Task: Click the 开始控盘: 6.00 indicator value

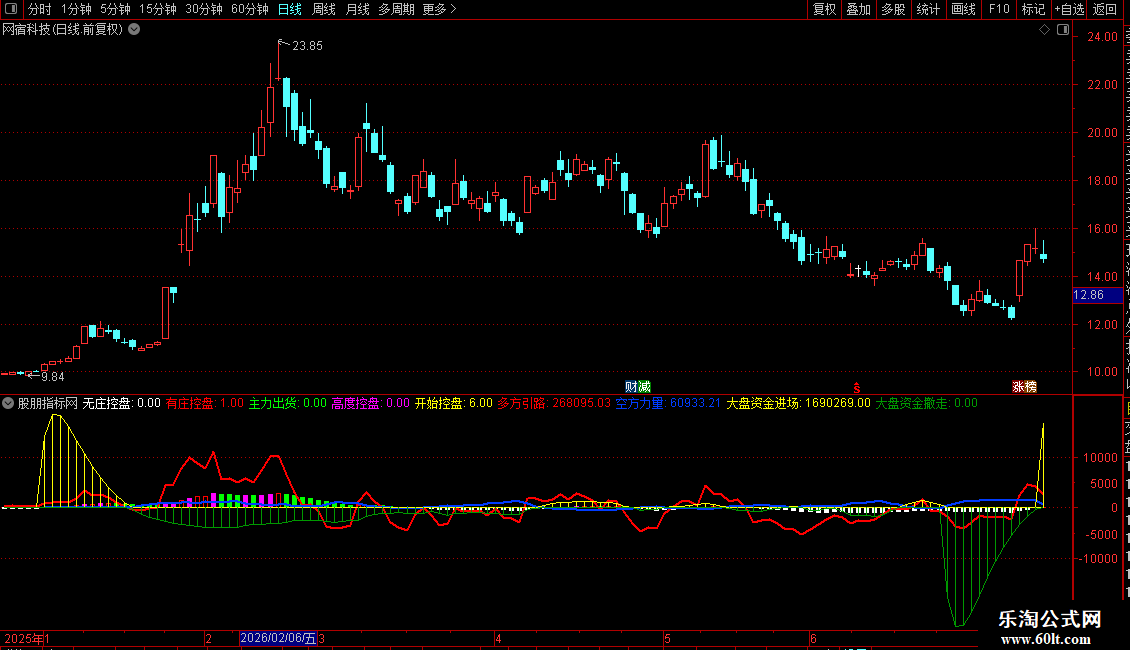Action: point(453,404)
